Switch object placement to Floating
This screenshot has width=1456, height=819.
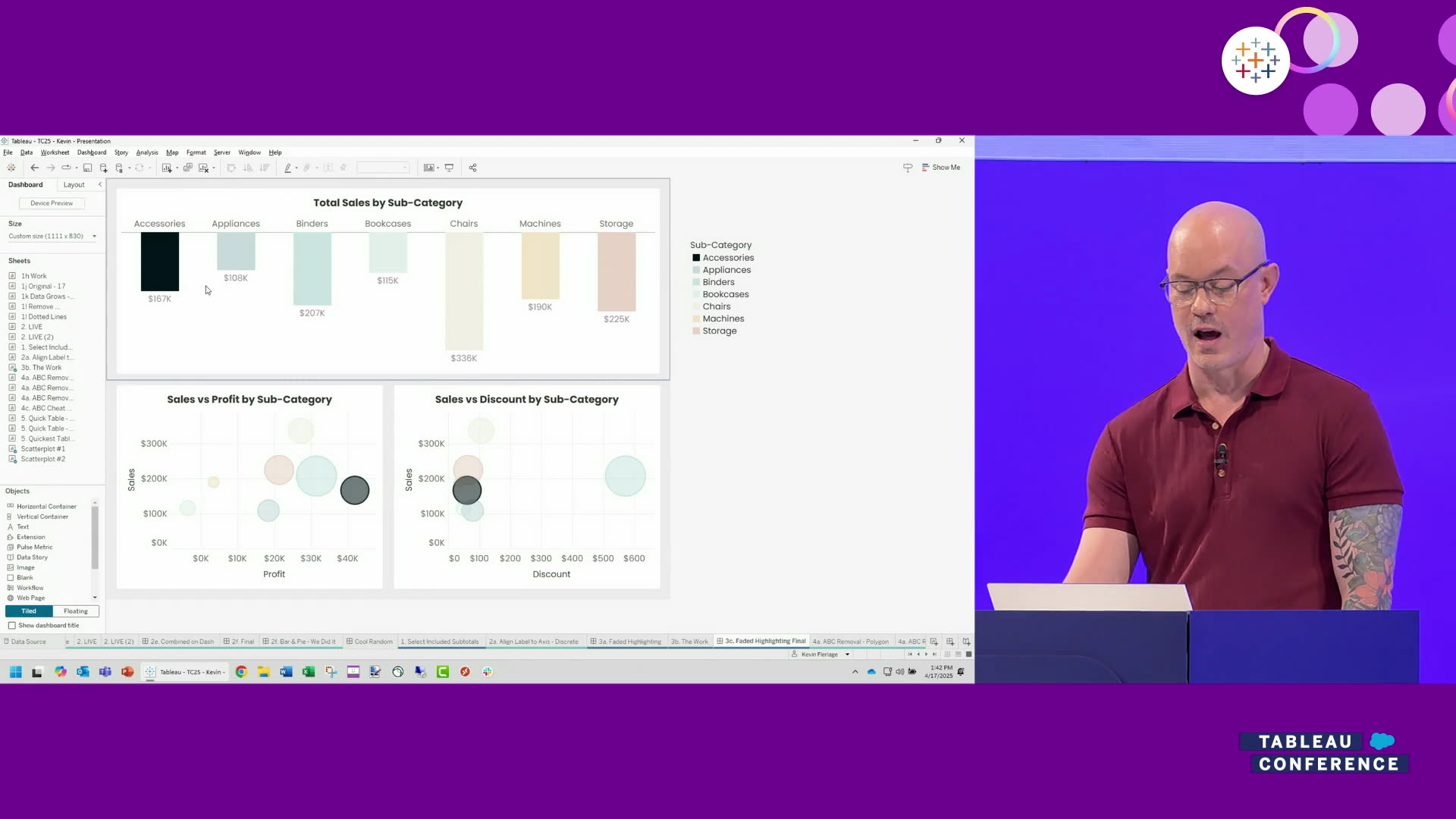(x=76, y=611)
